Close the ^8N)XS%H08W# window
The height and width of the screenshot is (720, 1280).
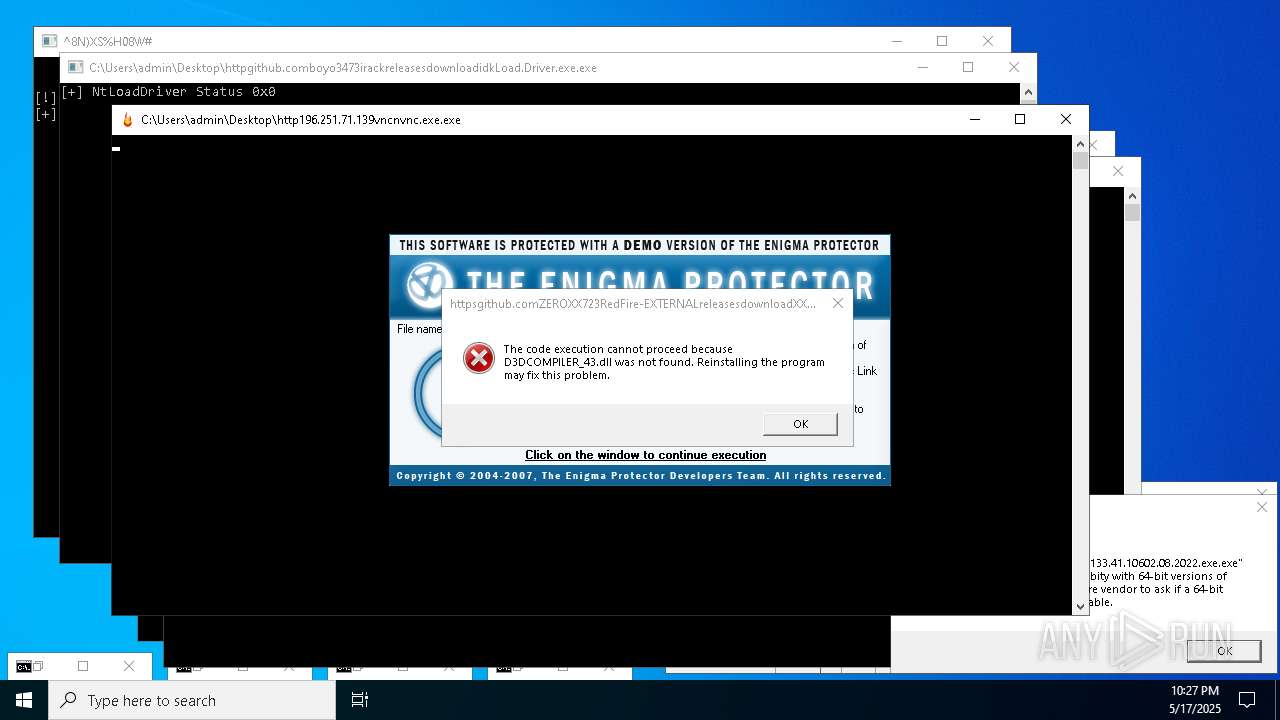988,41
